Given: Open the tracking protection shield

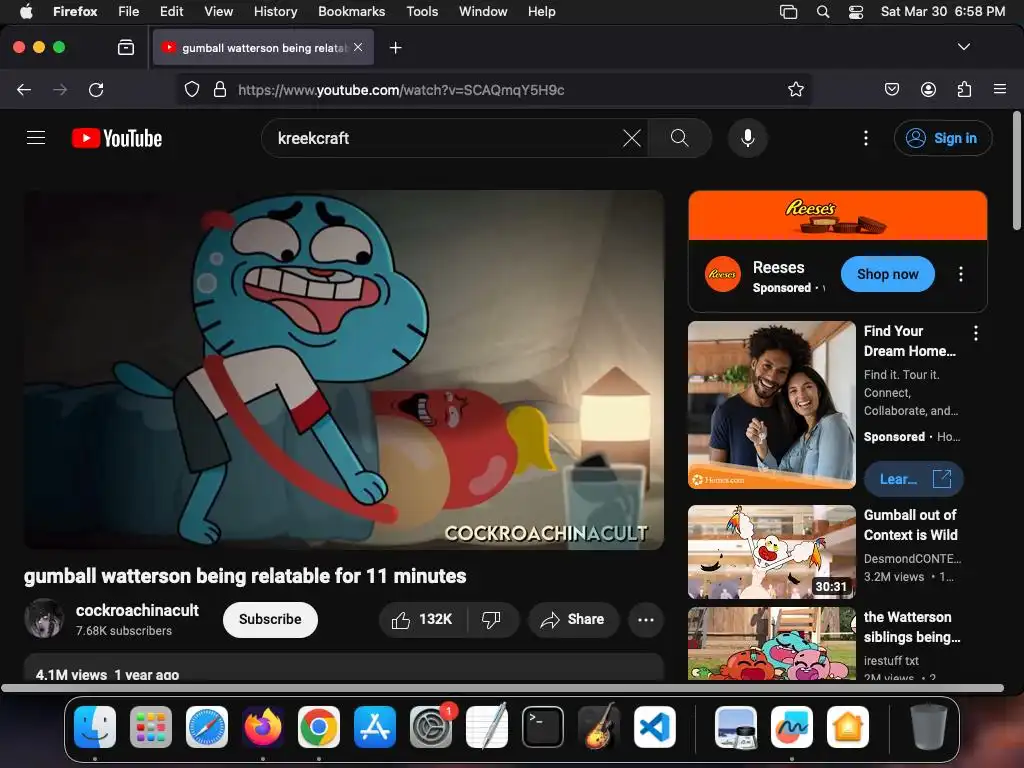Looking at the screenshot, I should 191,89.
